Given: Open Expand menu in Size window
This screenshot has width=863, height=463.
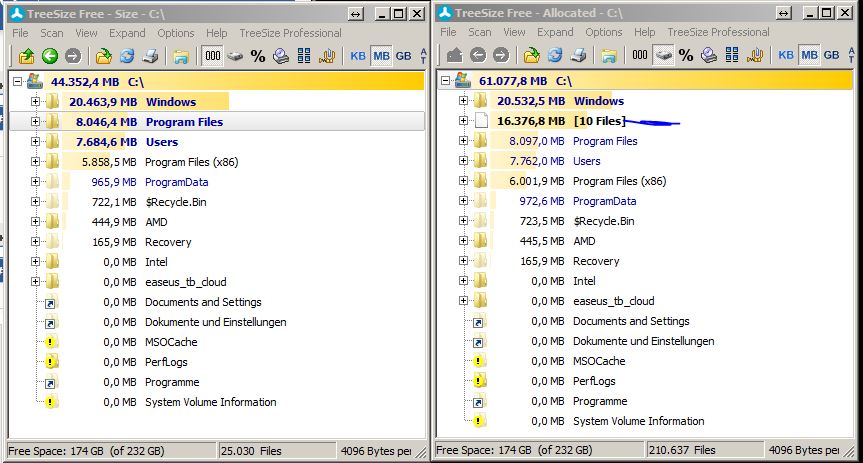Looking at the screenshot, I should [x=127, y=33].
